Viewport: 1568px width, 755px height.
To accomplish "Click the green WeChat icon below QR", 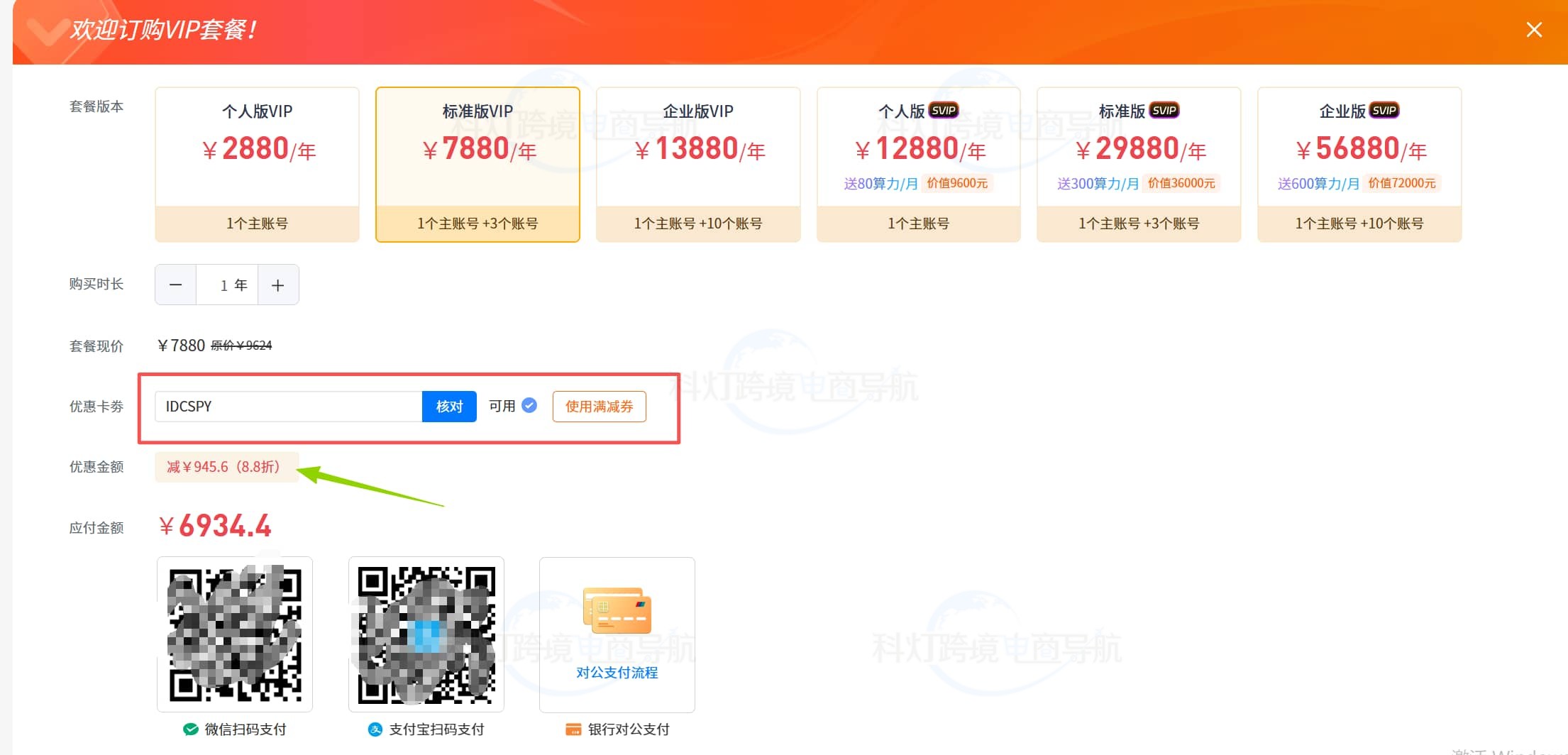I will coord(190,729).
